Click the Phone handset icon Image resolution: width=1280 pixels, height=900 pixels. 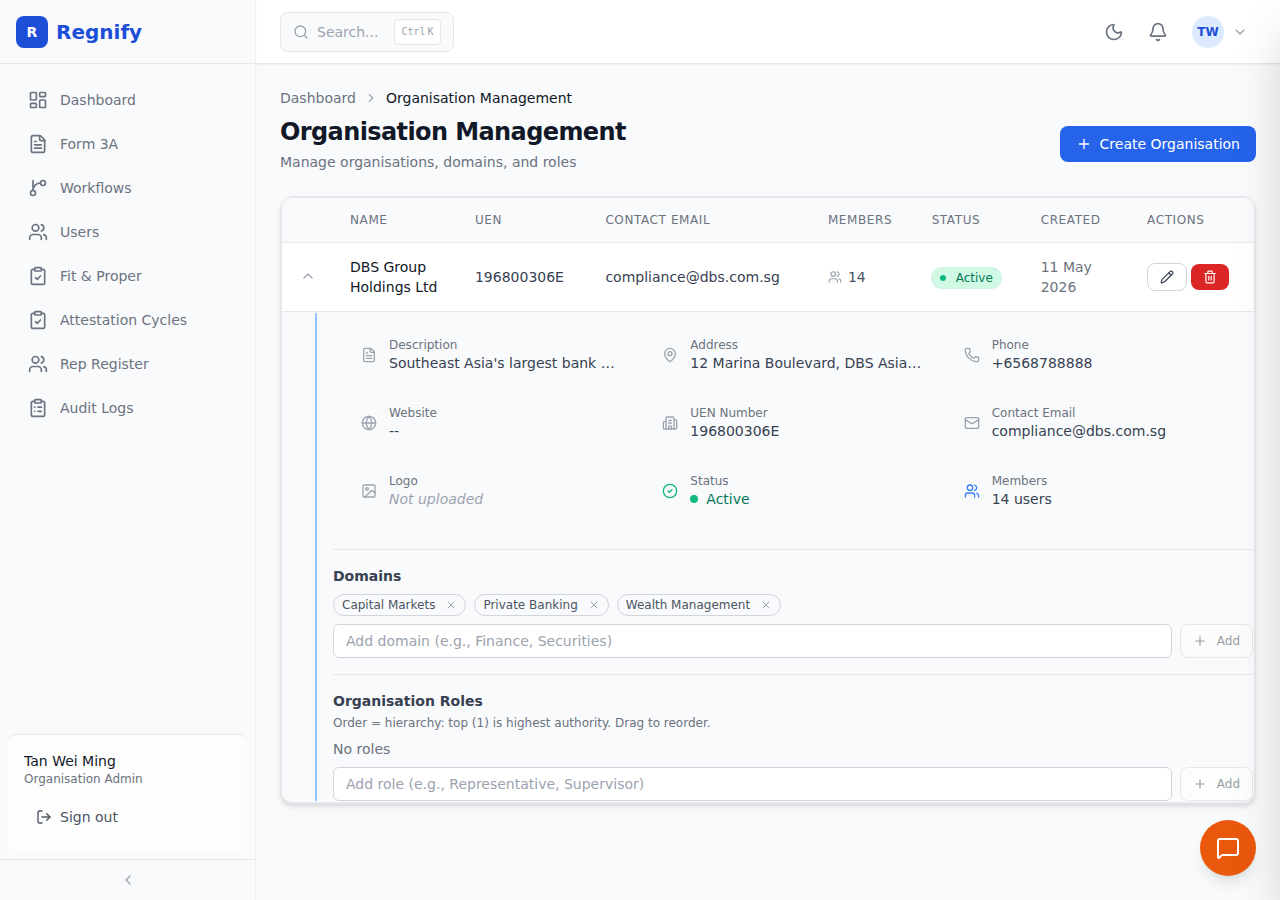click(972, 355)
